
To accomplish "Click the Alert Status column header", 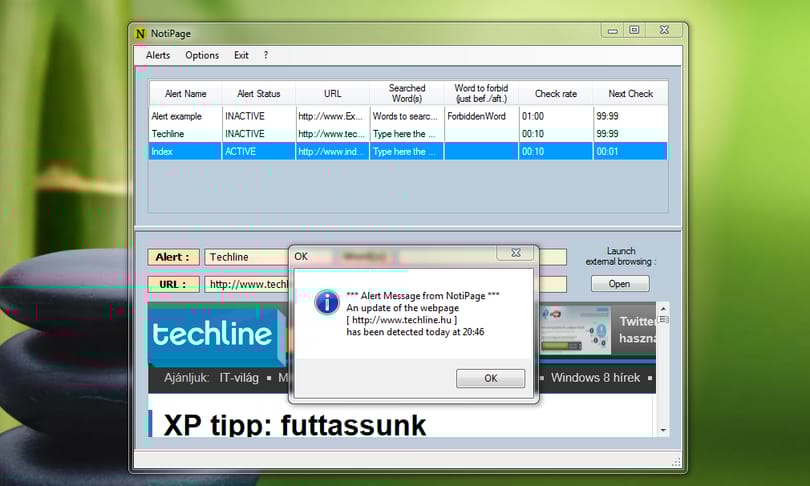I will [259, 93].
